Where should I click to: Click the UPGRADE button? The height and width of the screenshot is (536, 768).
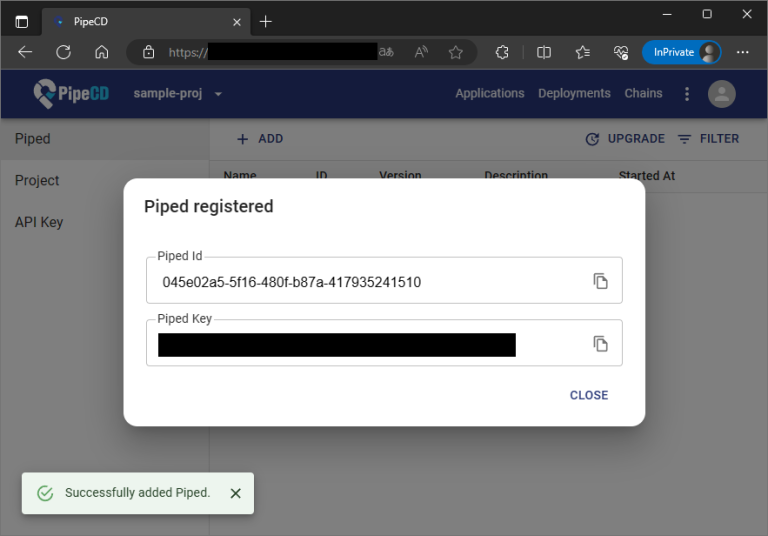coord(625,139)
